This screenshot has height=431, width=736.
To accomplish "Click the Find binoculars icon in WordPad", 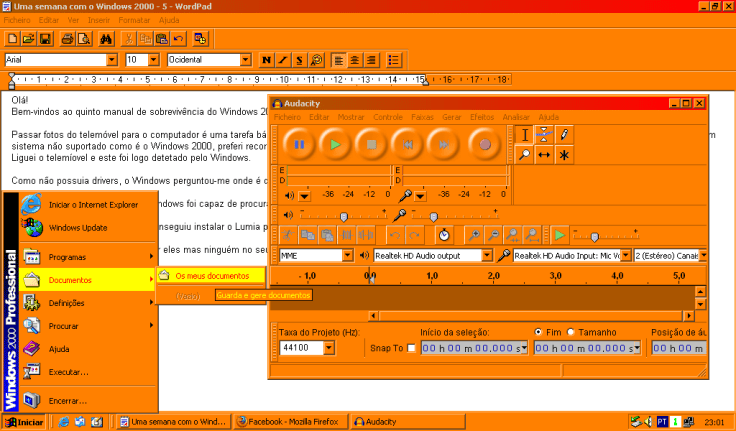I will point(107,39).
